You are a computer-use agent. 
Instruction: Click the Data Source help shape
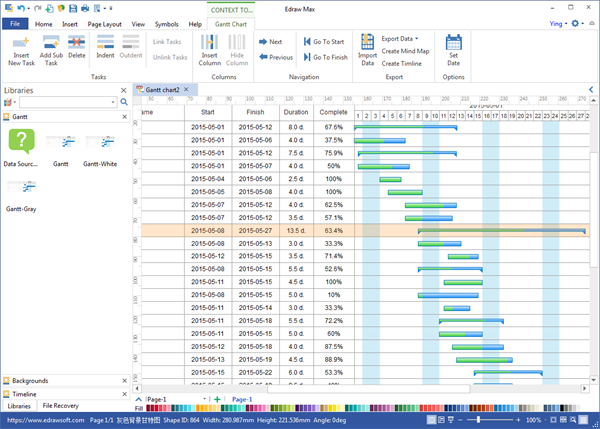click(x=22, y=141)
